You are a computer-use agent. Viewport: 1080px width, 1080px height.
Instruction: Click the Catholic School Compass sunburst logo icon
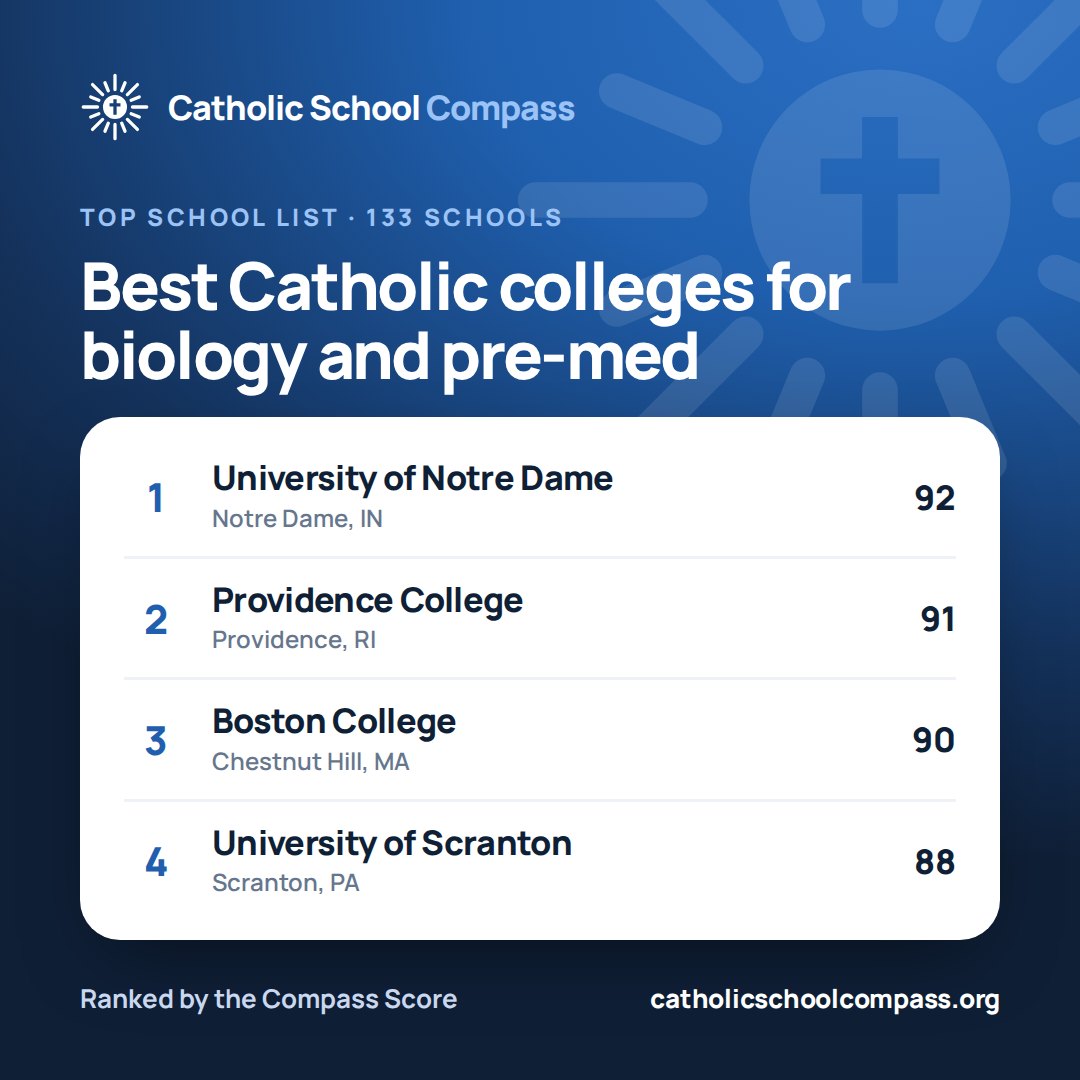[114, 107]
